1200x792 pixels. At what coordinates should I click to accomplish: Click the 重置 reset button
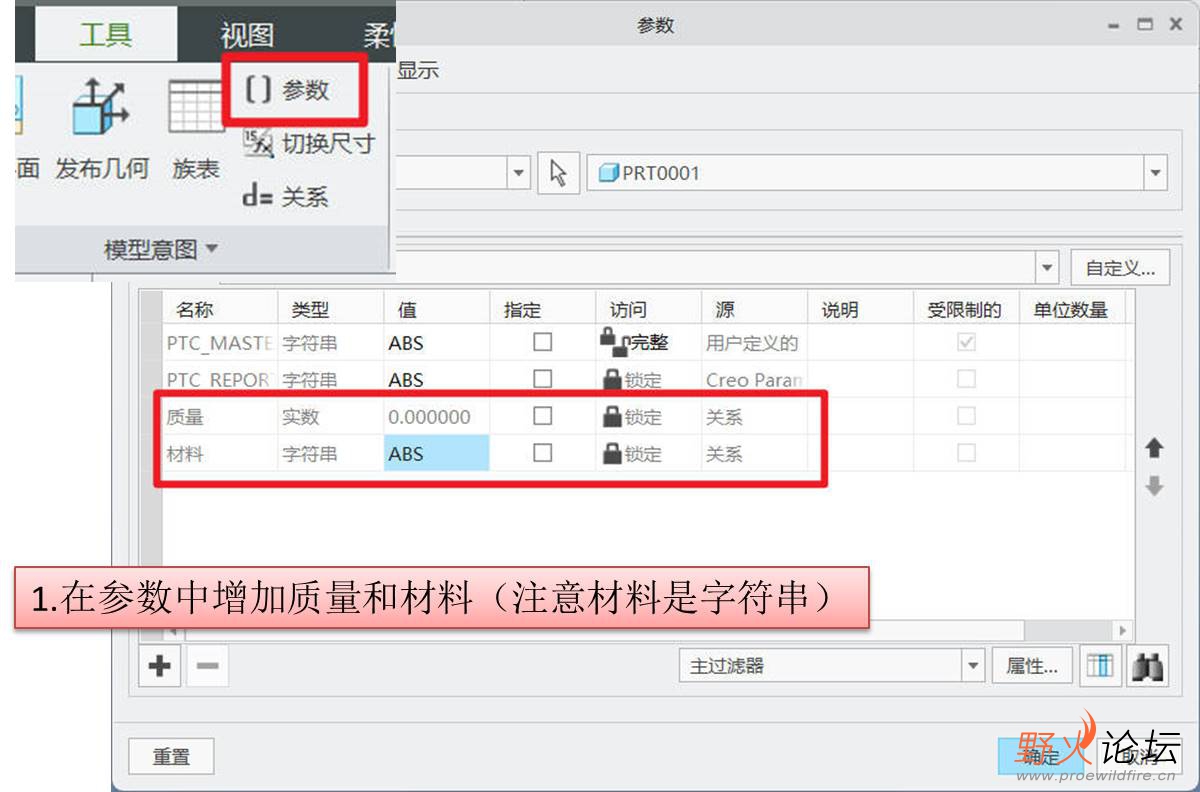coord(171,757)
